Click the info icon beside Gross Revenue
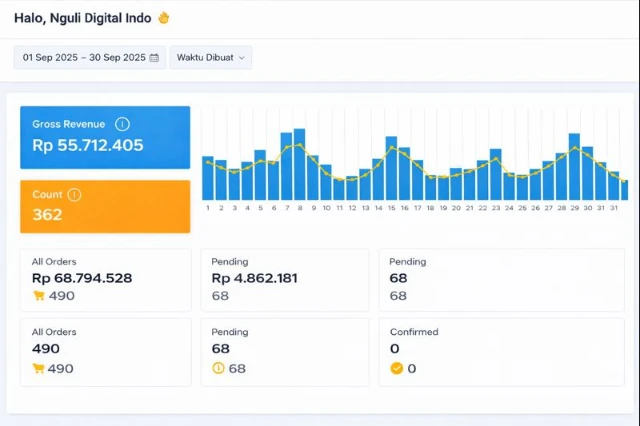This screenshot has width=640, height=426. 122,124
